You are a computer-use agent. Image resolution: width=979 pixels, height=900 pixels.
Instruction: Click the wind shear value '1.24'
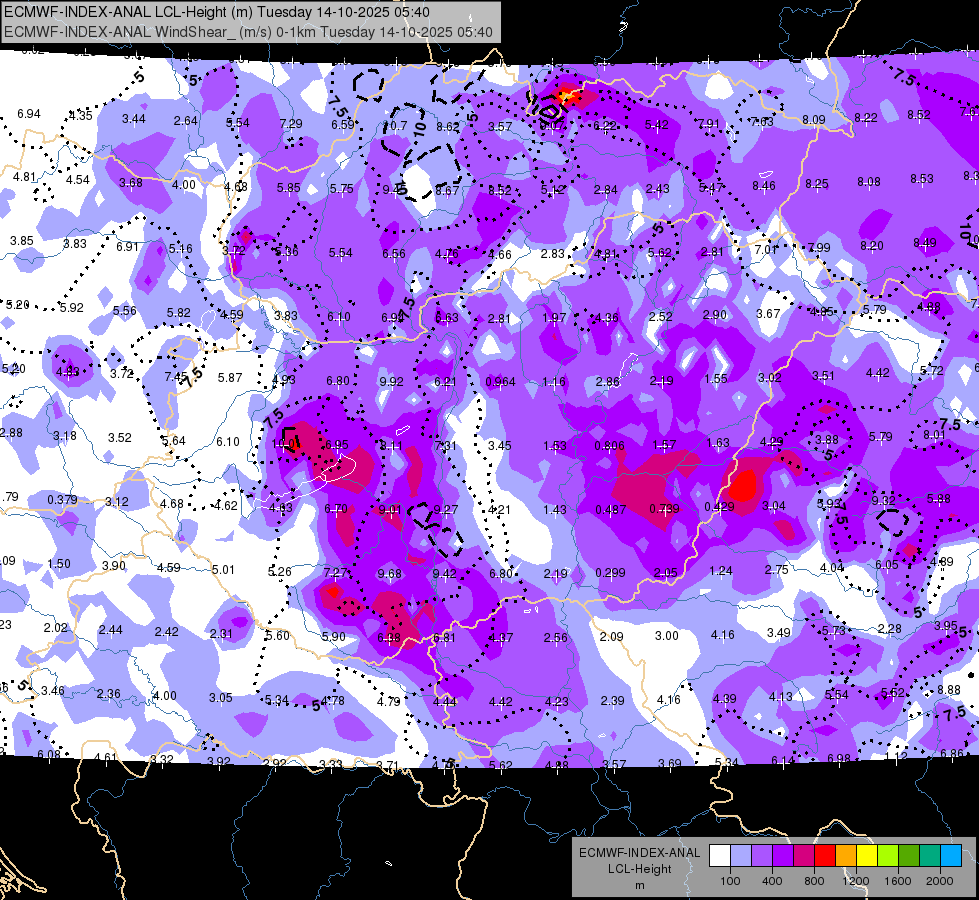[x=721, y=571]
